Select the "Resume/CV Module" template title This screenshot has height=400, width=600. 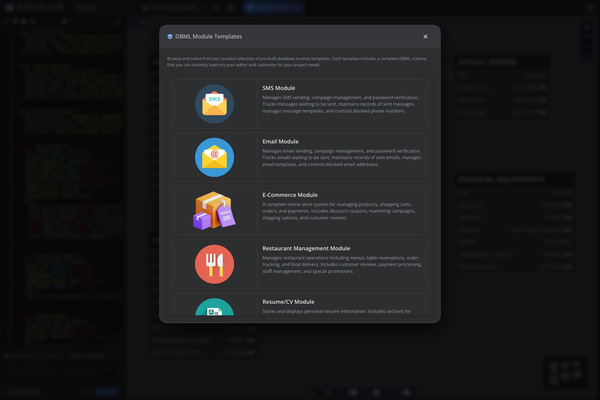point(289,302)
